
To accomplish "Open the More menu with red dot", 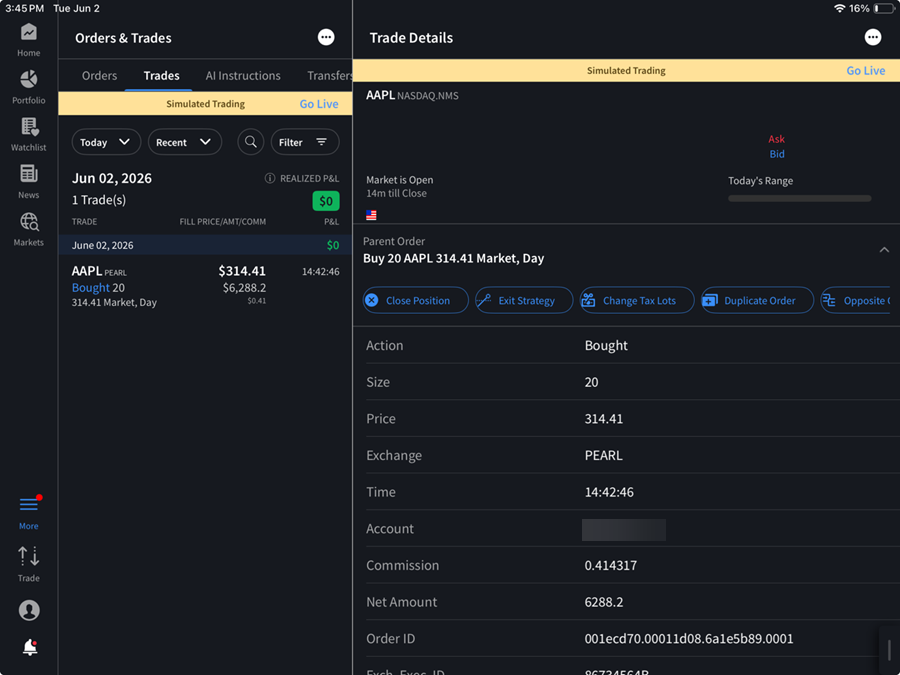I will [x=29, y=514].
